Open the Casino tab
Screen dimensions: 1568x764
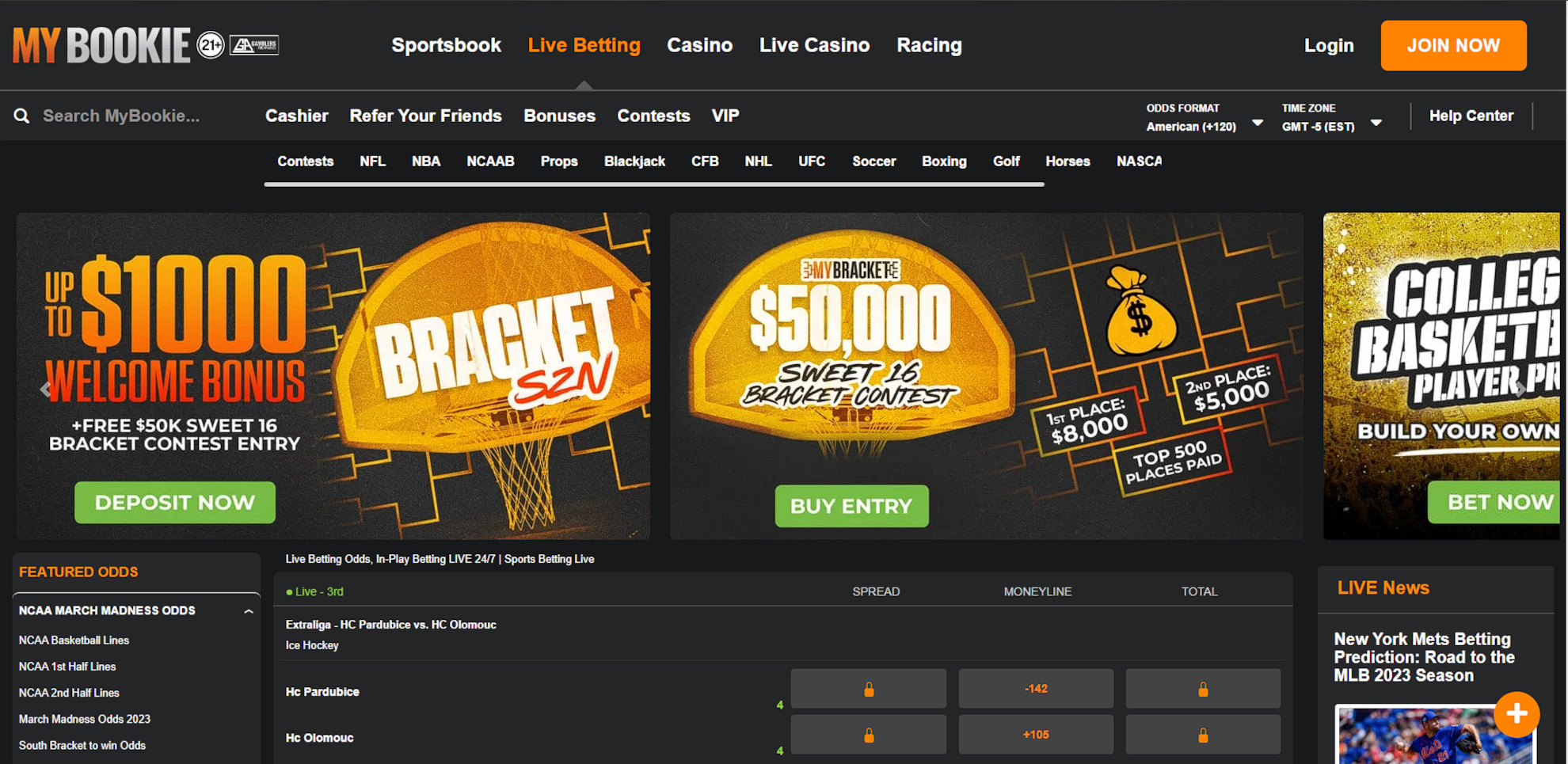point(699,45)
